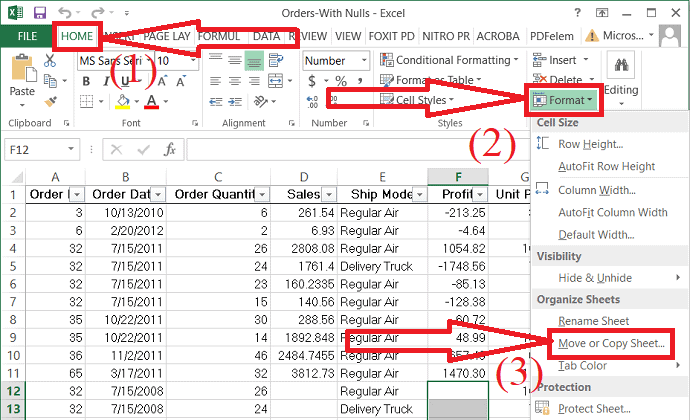The image size is (690, 420).
Task: Apply the red Font Color
Action: [151, 102]
